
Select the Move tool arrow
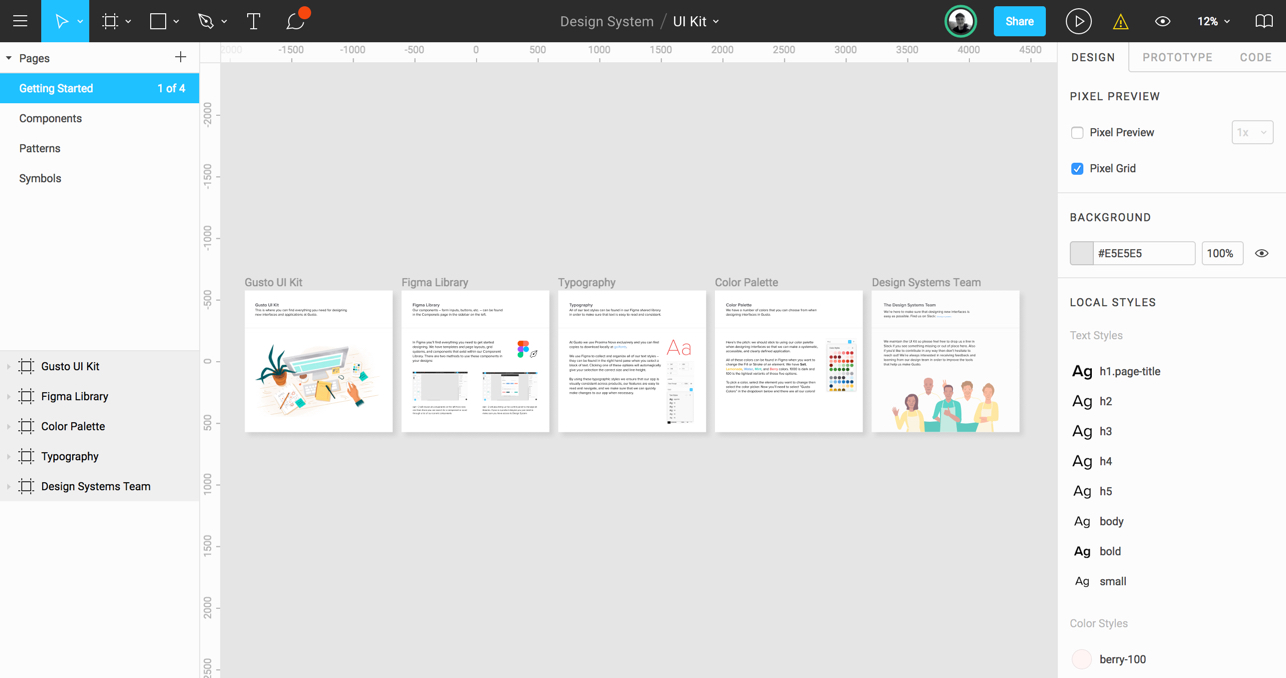(61, 21)
